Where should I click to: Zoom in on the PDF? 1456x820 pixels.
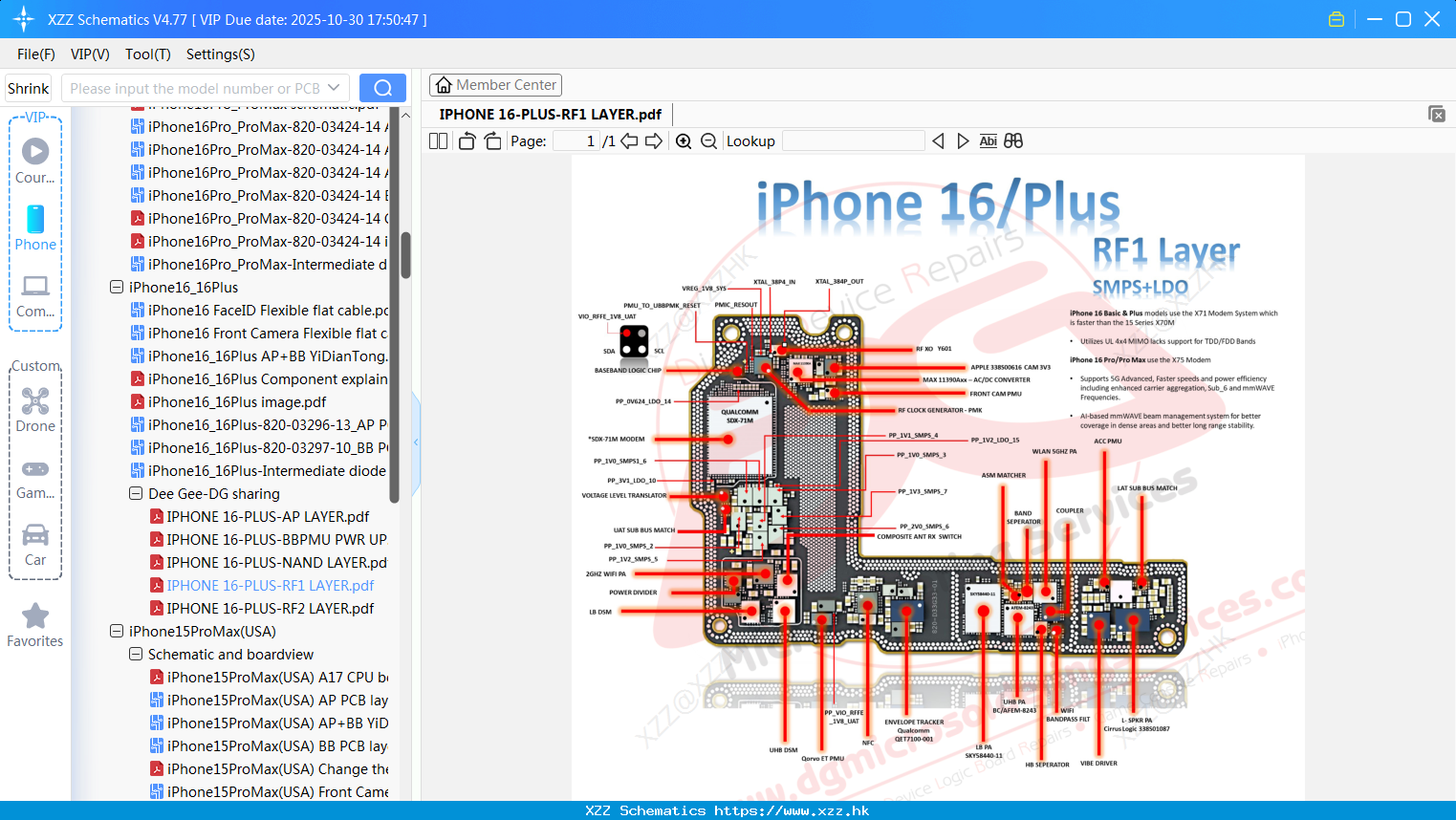tap(684, 141)
